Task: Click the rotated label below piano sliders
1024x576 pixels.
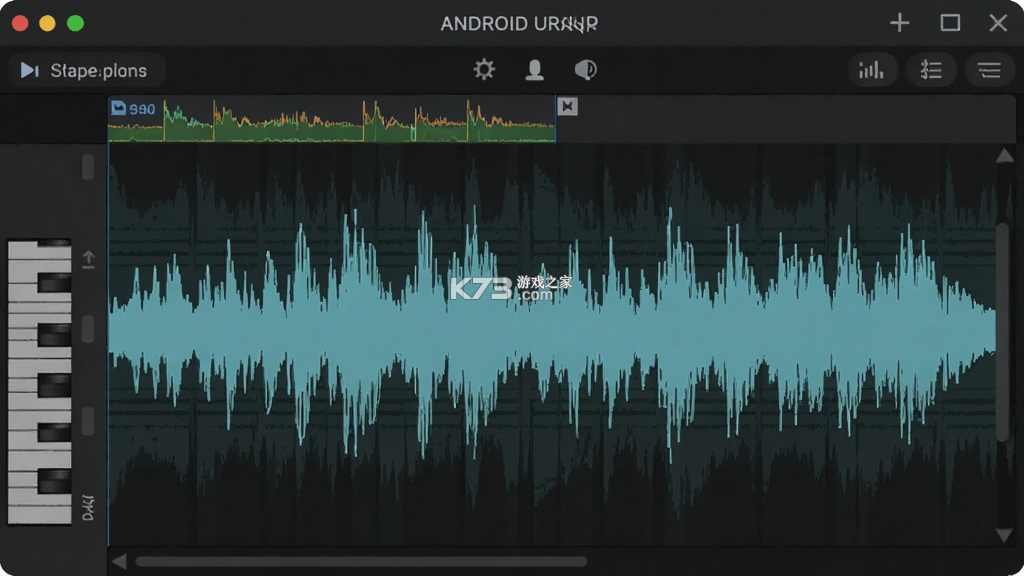Action: pos(88,507)
